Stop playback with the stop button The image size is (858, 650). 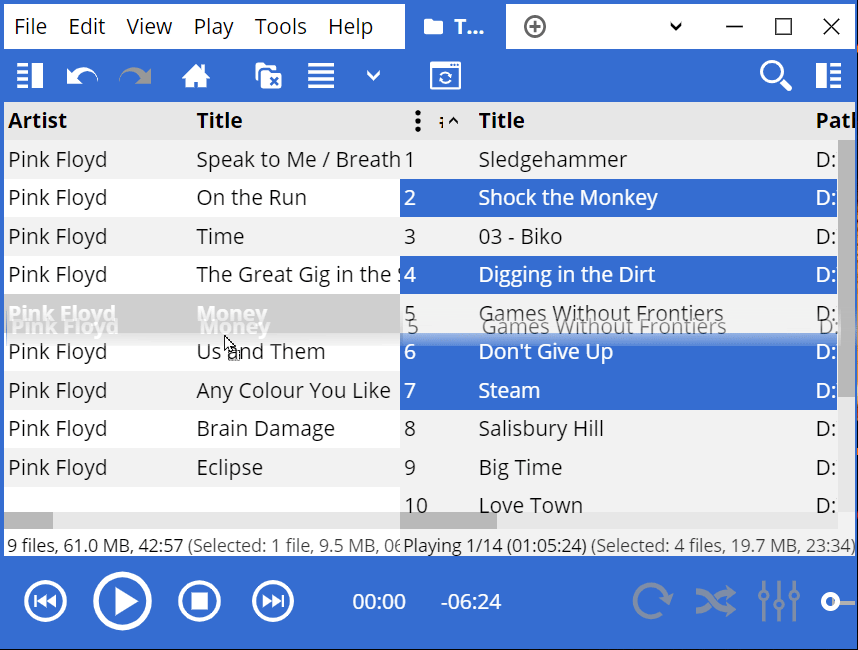pos(199,601)
